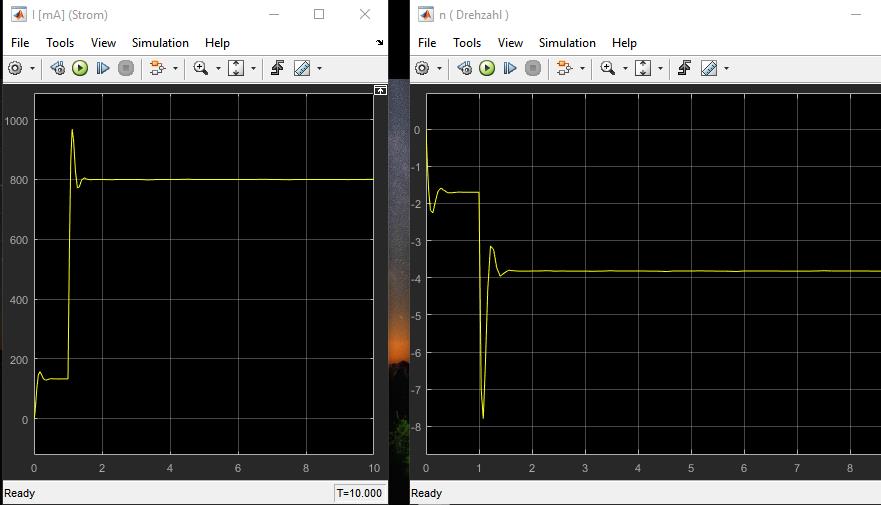Open File menu in Drehzahl scope

427,43
